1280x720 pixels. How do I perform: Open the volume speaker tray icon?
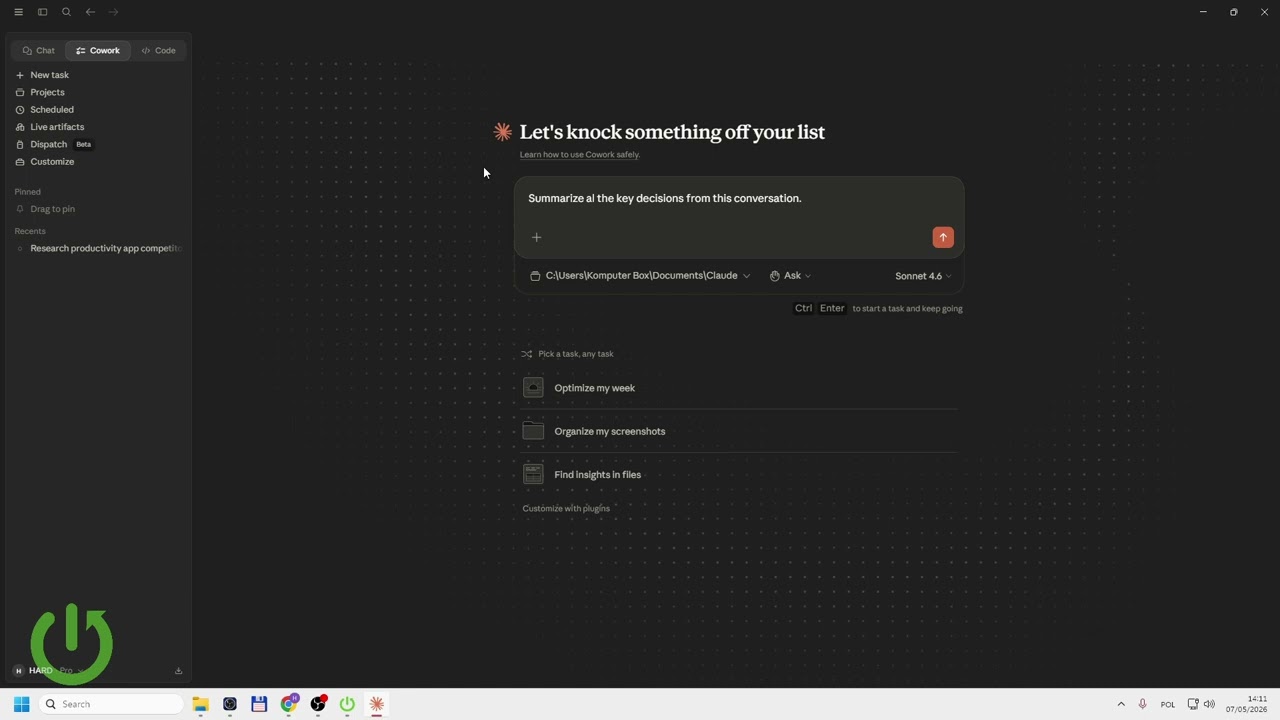coord(1209,704)
